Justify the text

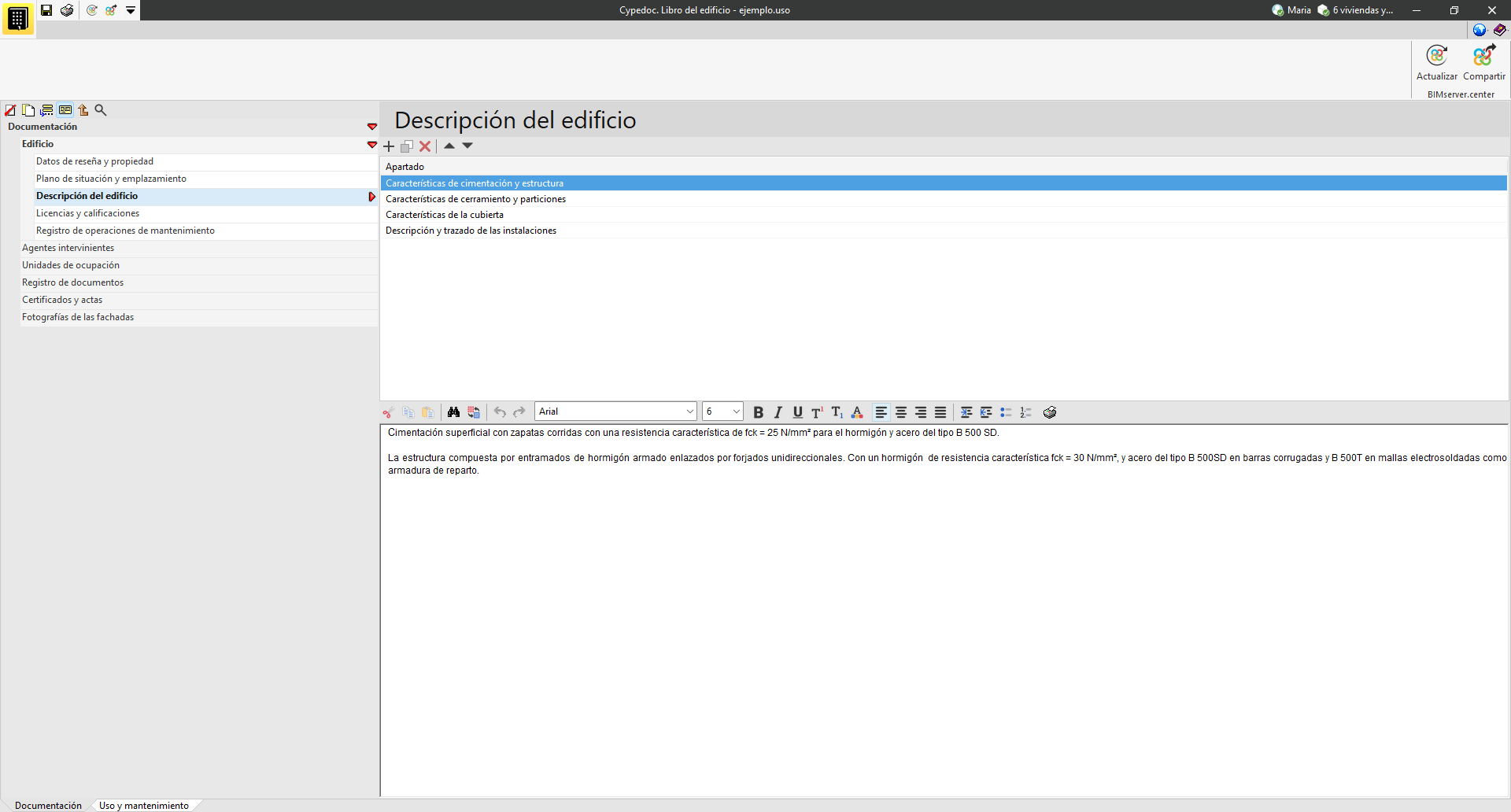[x=940, y=412]
